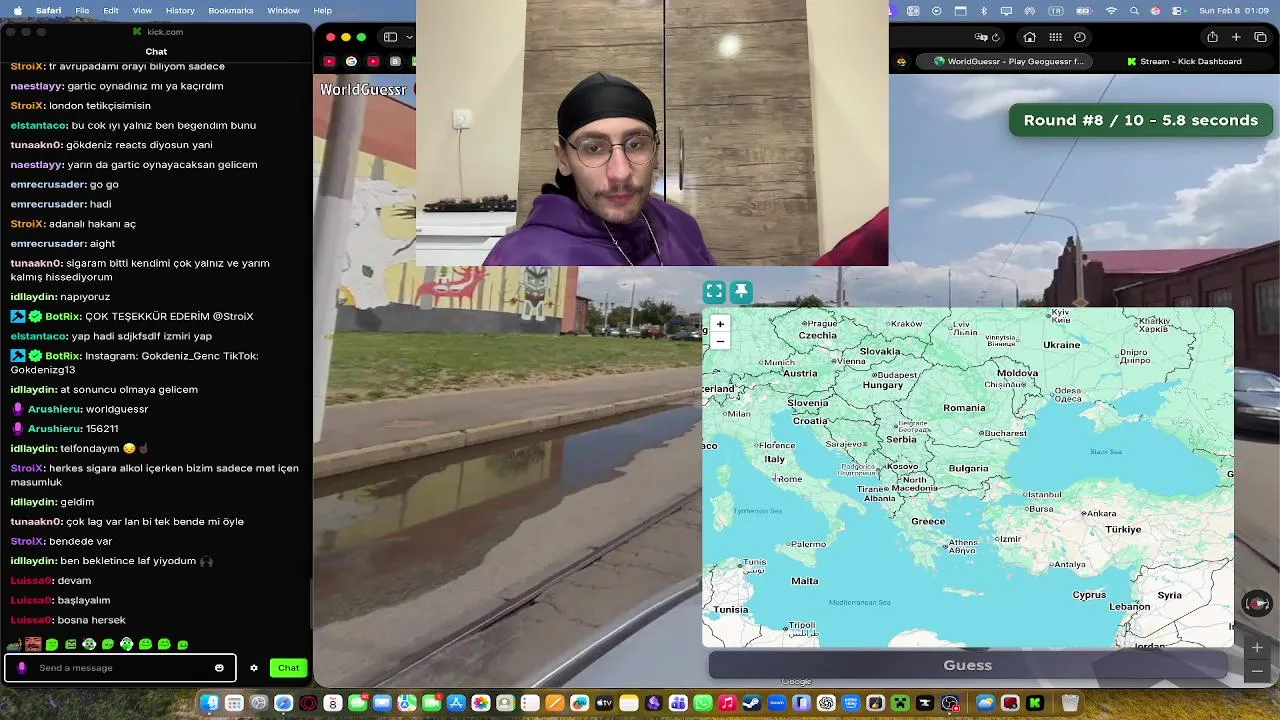Click the green Chat send button
This screenshot has width=1280, height=720.
pos(288,668)
